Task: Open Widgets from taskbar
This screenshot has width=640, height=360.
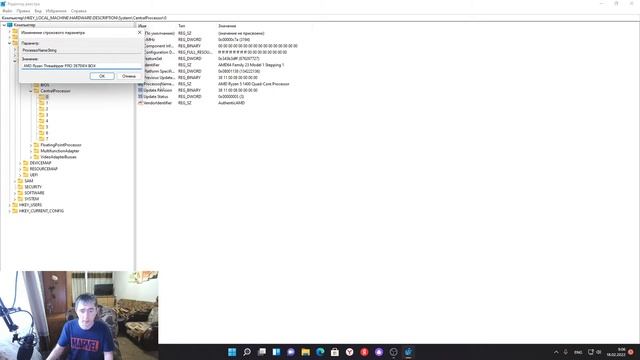Action: click(276, 352)
